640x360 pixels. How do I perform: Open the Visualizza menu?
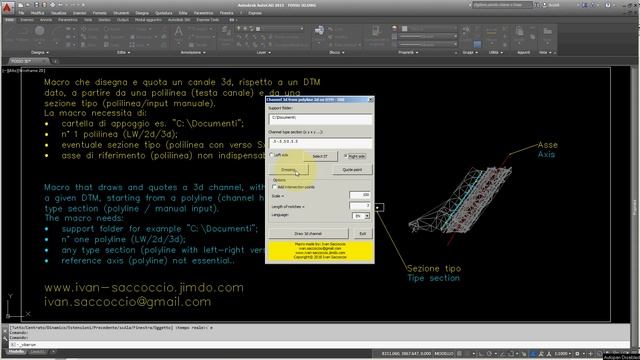(59, 13)
